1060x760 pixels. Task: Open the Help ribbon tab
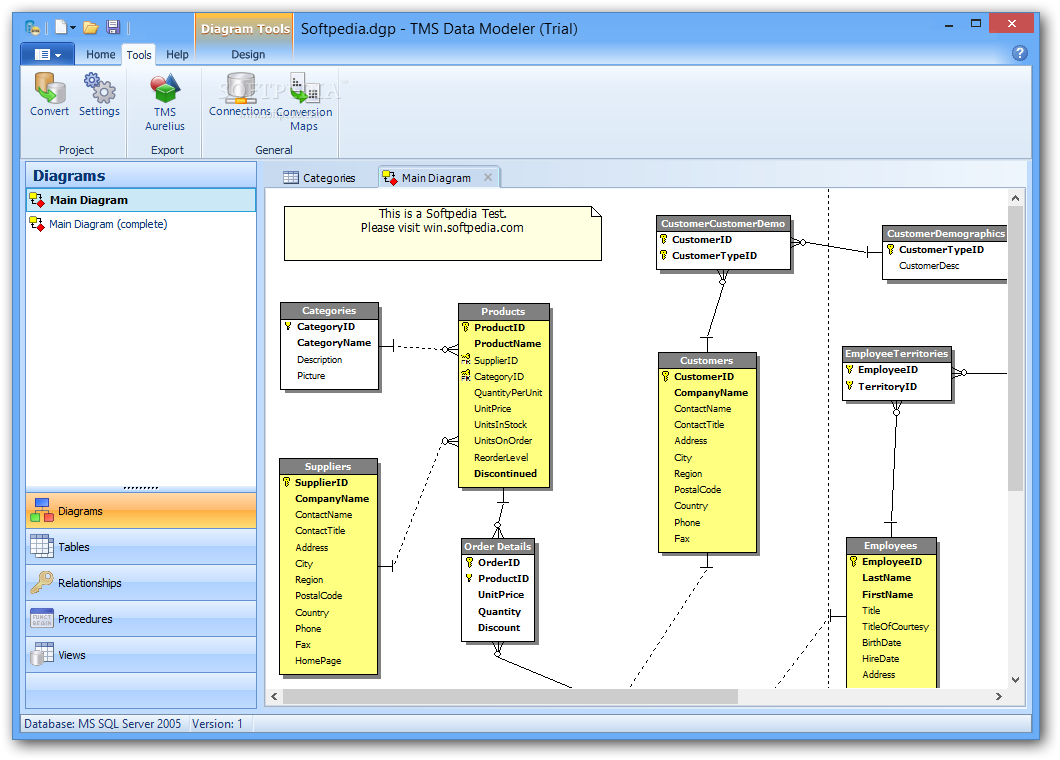point(177,54)
